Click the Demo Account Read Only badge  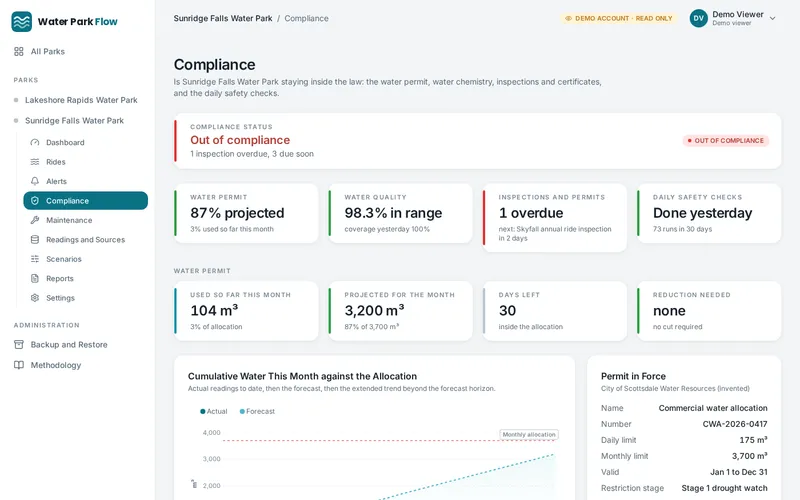point(619,18)
